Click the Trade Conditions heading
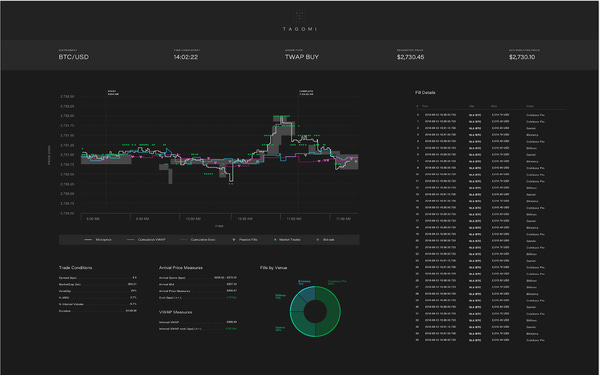Screen dimensions: 600x375 pos(75,267)
